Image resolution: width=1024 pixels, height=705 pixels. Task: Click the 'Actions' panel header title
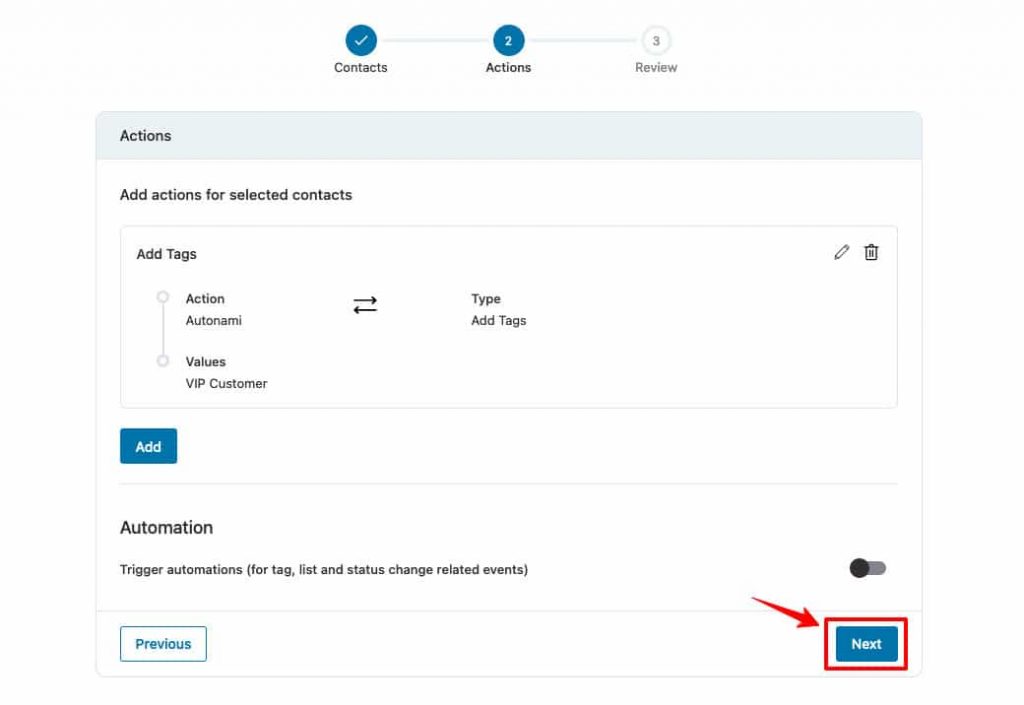point(146,136)
